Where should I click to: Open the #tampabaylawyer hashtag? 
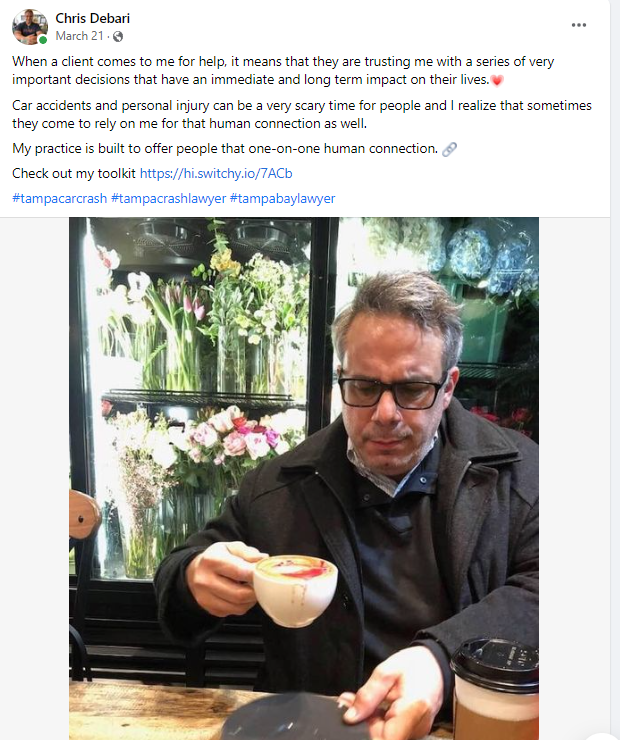[282, 199]
